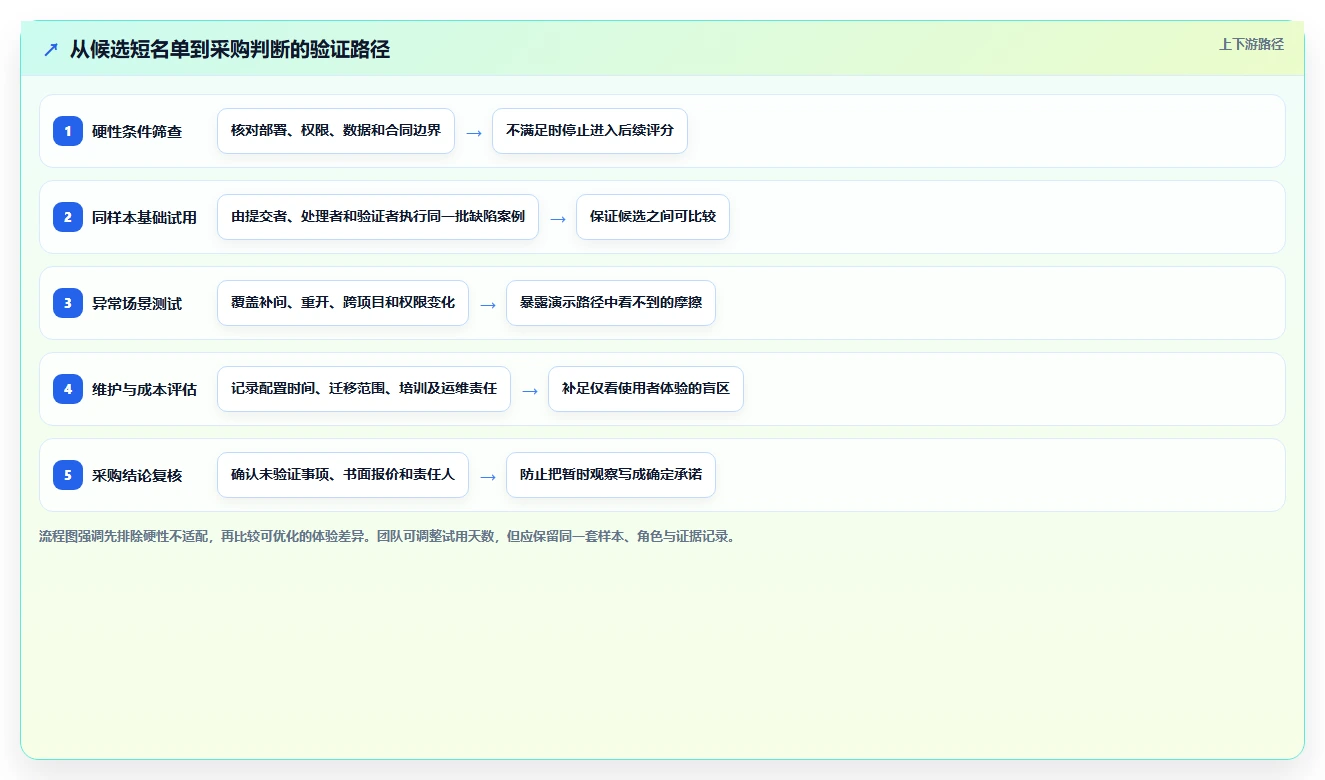The width and height of the screenshot is (1325, 780).
Task: Click the box 防止把暂时观察写成确定承诺
Action: click(x=611, y=475)
